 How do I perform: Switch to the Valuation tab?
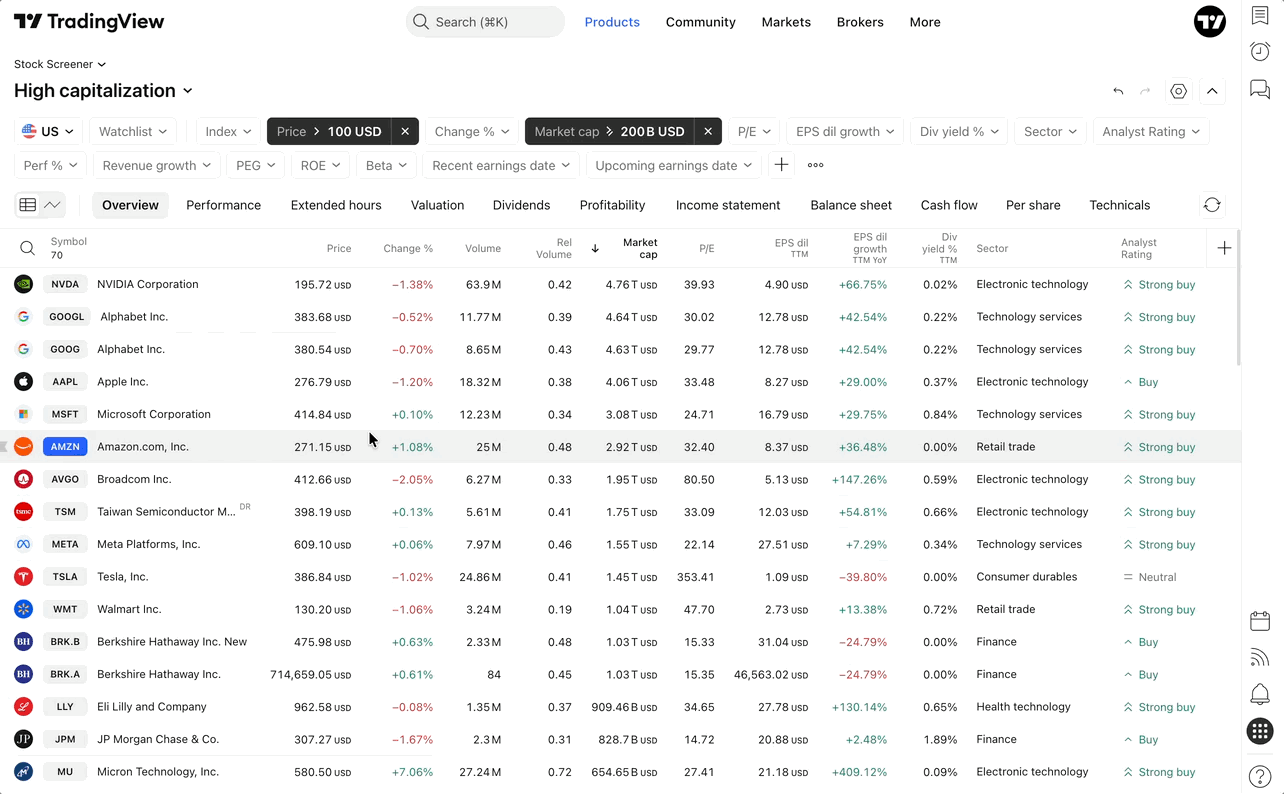(437, 205)
